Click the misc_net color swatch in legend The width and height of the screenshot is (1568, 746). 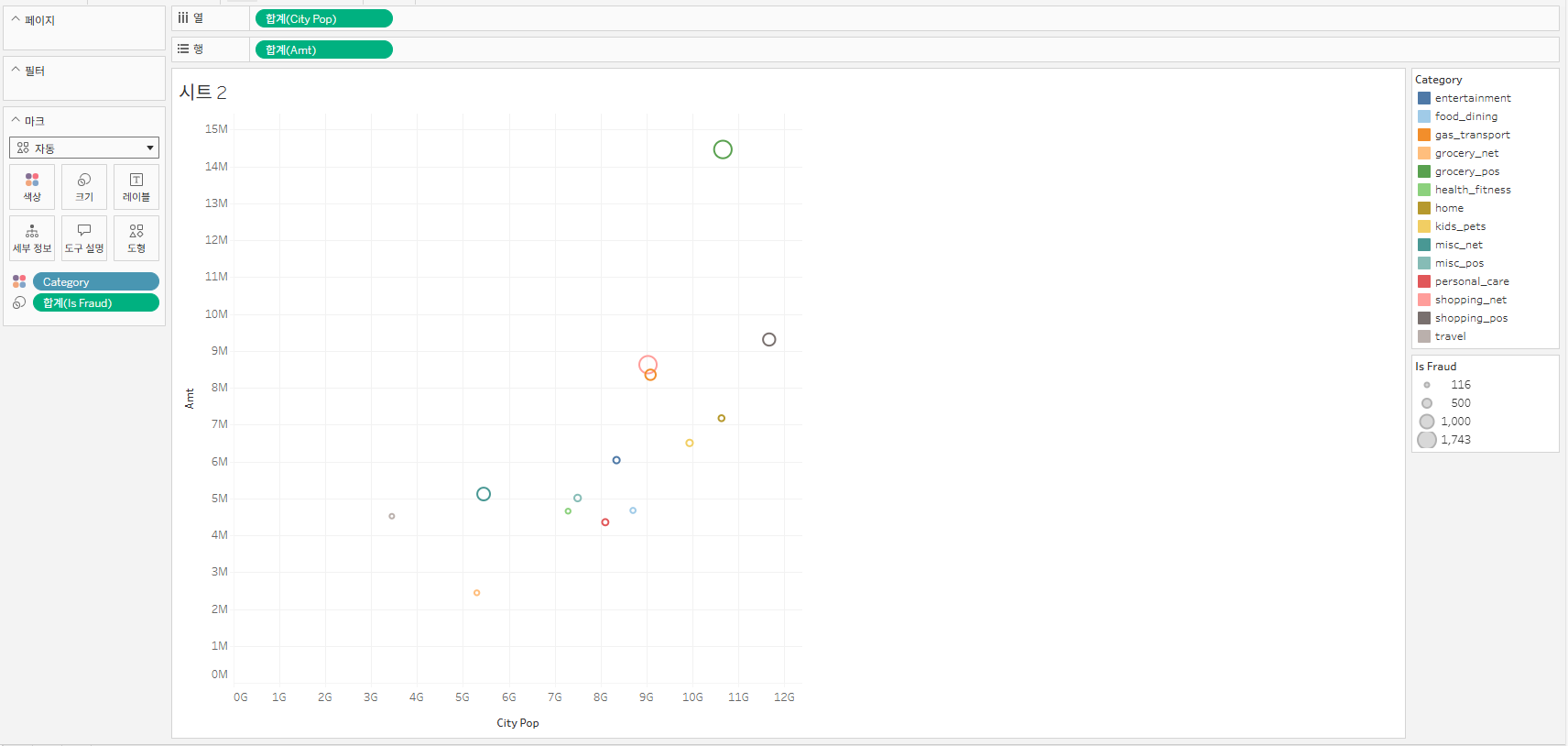1424,245
